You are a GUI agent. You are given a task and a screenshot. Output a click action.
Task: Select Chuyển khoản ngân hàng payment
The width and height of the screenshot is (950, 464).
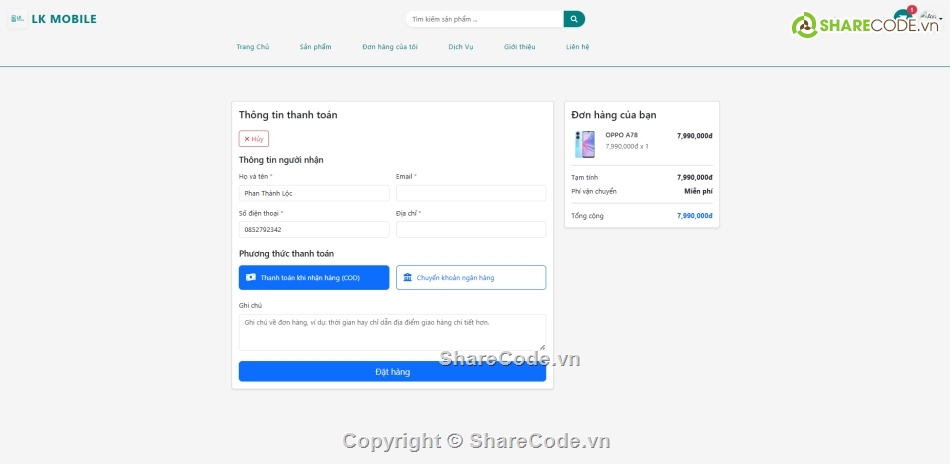[x=471, y=277]
